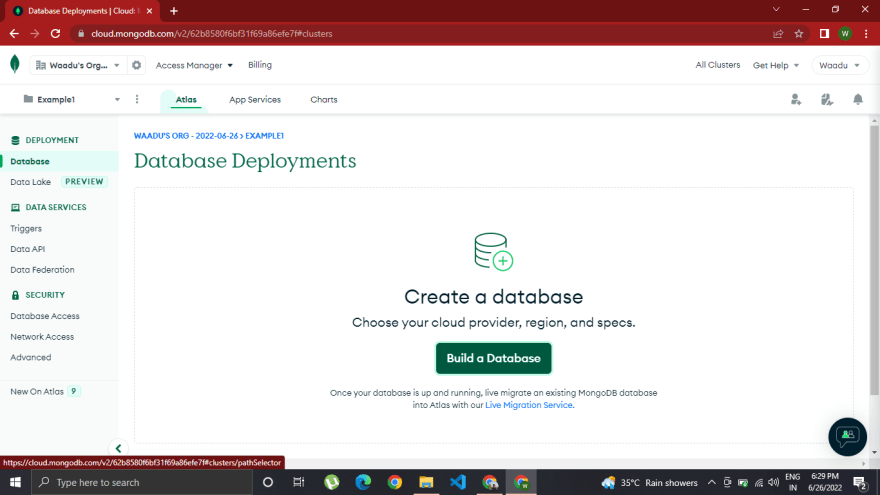This screenshot has width=880, height=495.
Task: Open Windows notification center
Action: (860, 482)
